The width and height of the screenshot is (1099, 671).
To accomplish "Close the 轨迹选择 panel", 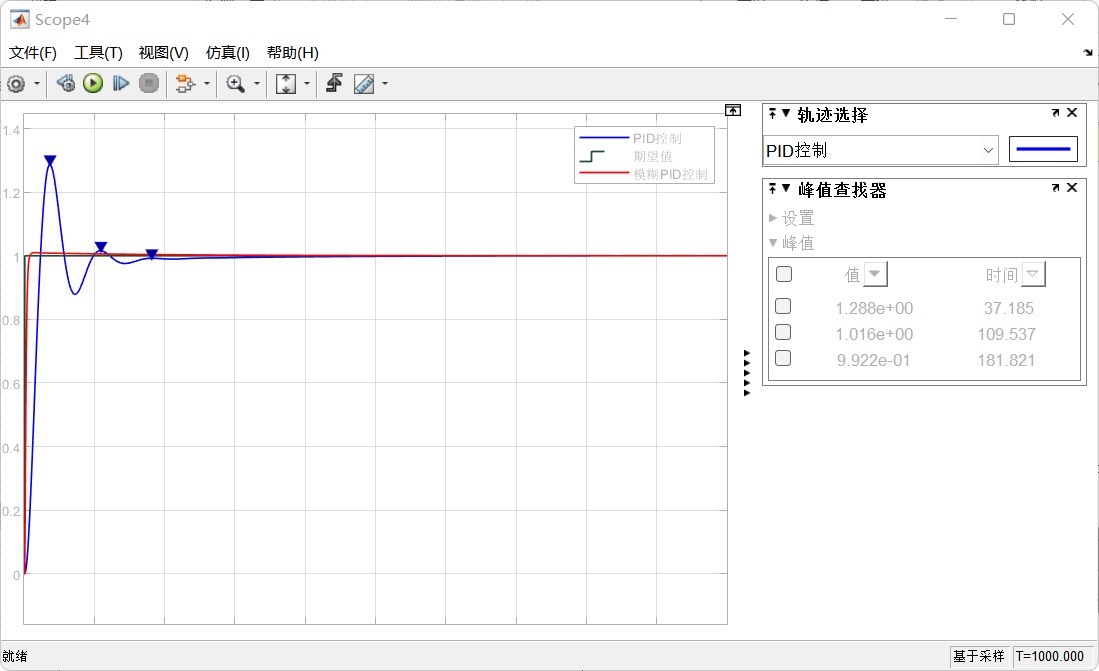I will click(x=1072, y=112).
